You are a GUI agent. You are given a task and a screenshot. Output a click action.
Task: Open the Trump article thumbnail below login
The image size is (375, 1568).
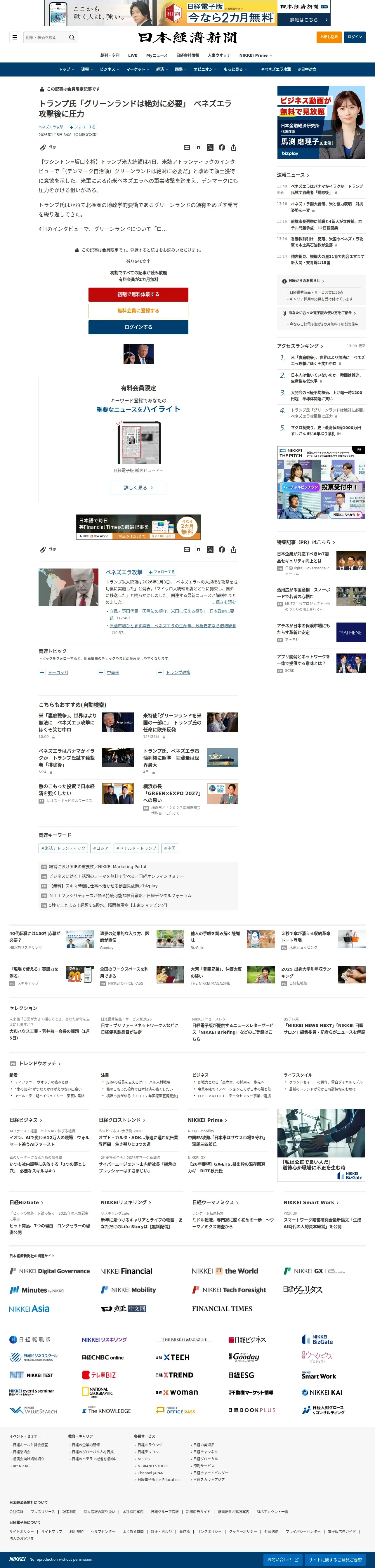click(x=138, y=354)
